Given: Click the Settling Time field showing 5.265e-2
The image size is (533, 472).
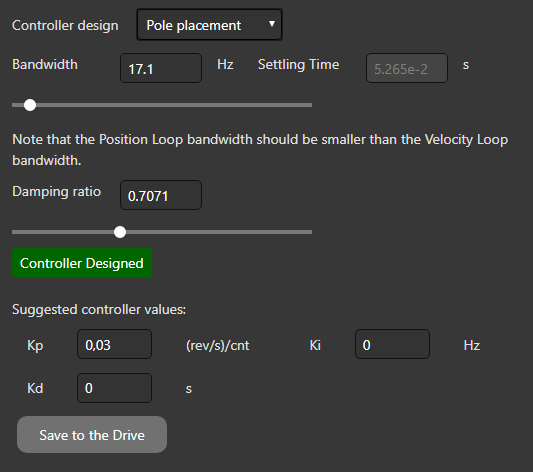Looking at the screenshot, I should pos(407,68).
